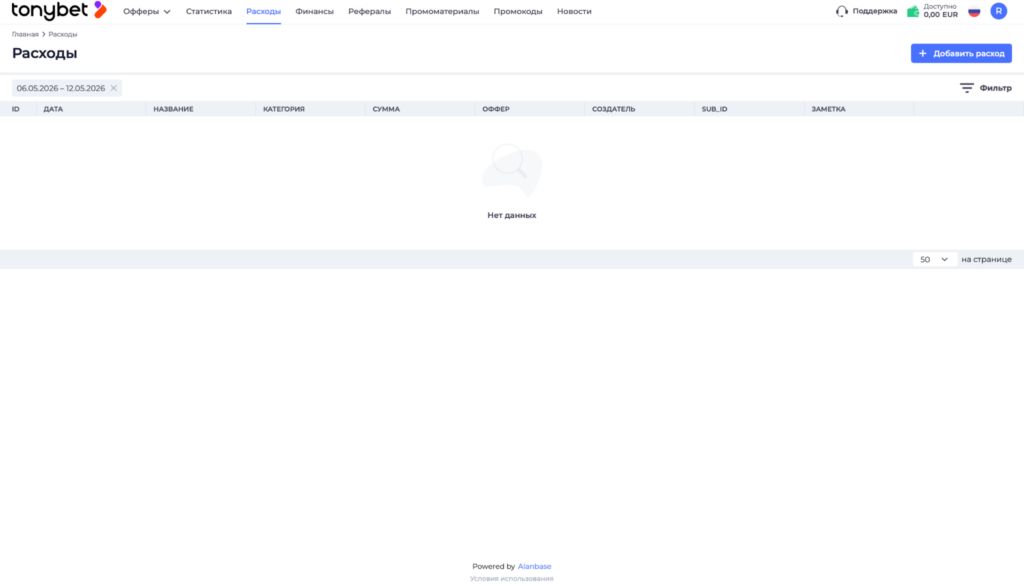Open Условия использования footer link
The width and height of the screenshot is (1024, 587).
pos(511,579)
